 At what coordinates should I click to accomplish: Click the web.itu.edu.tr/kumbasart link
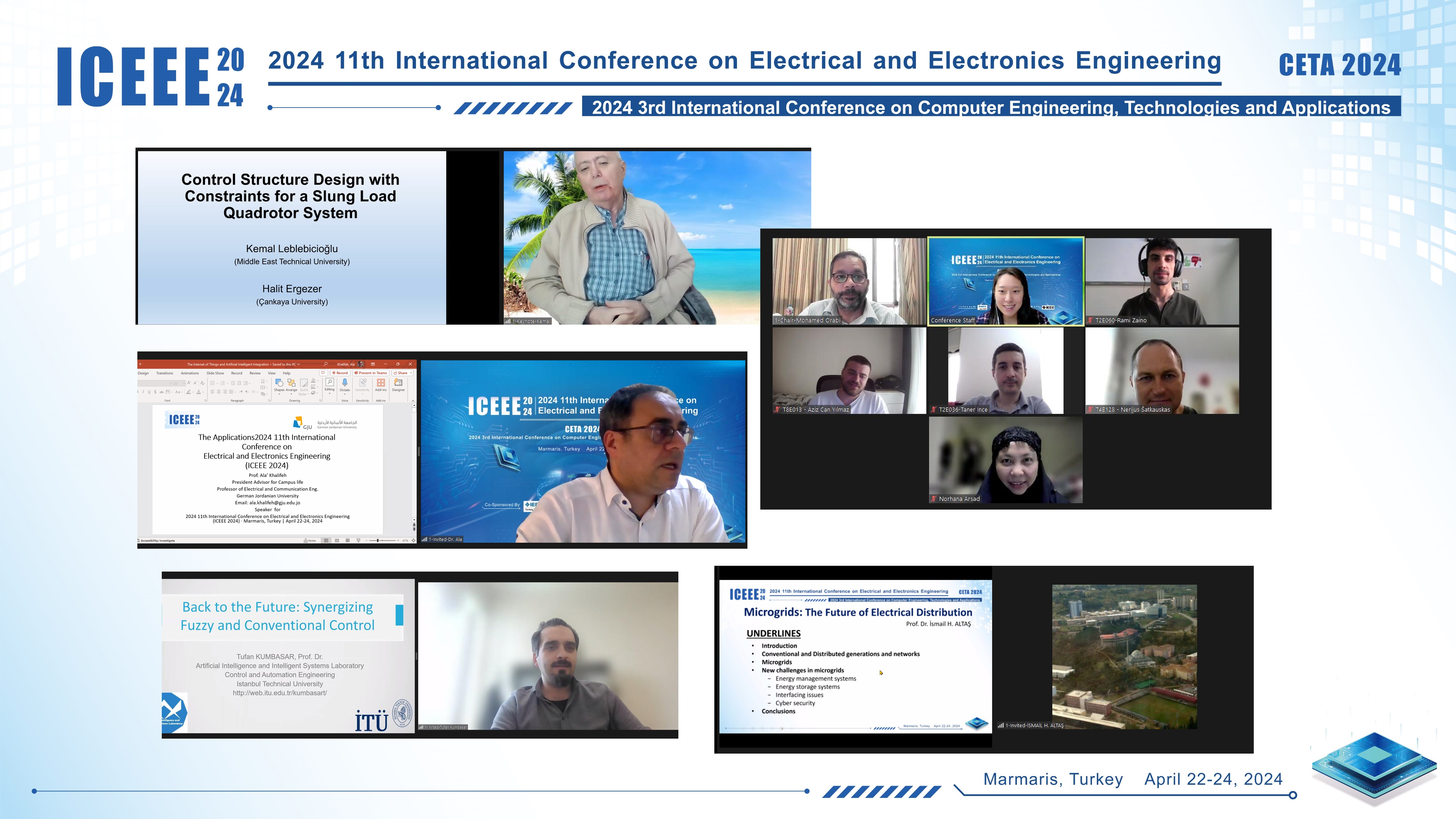(280, 693)
